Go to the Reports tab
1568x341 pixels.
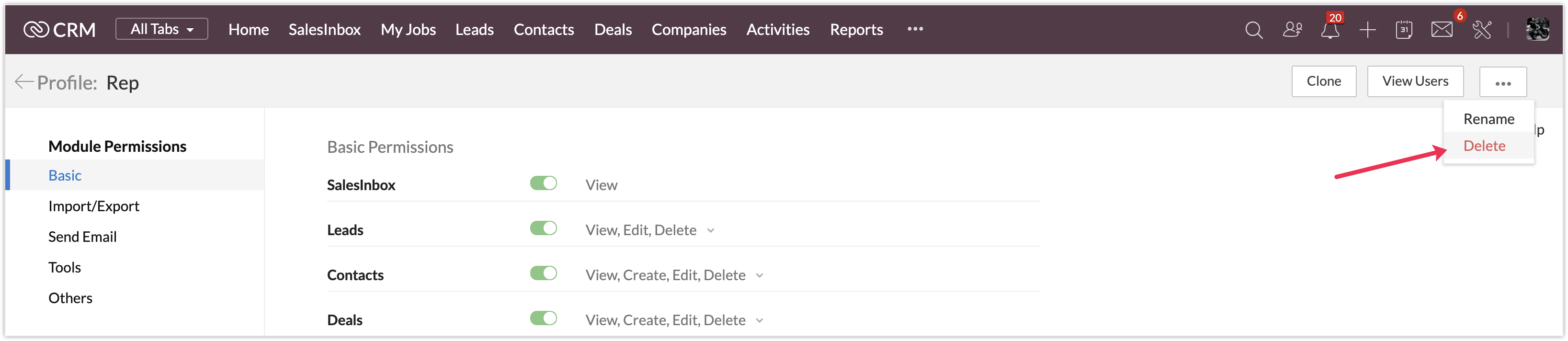(x=856, y=30)
